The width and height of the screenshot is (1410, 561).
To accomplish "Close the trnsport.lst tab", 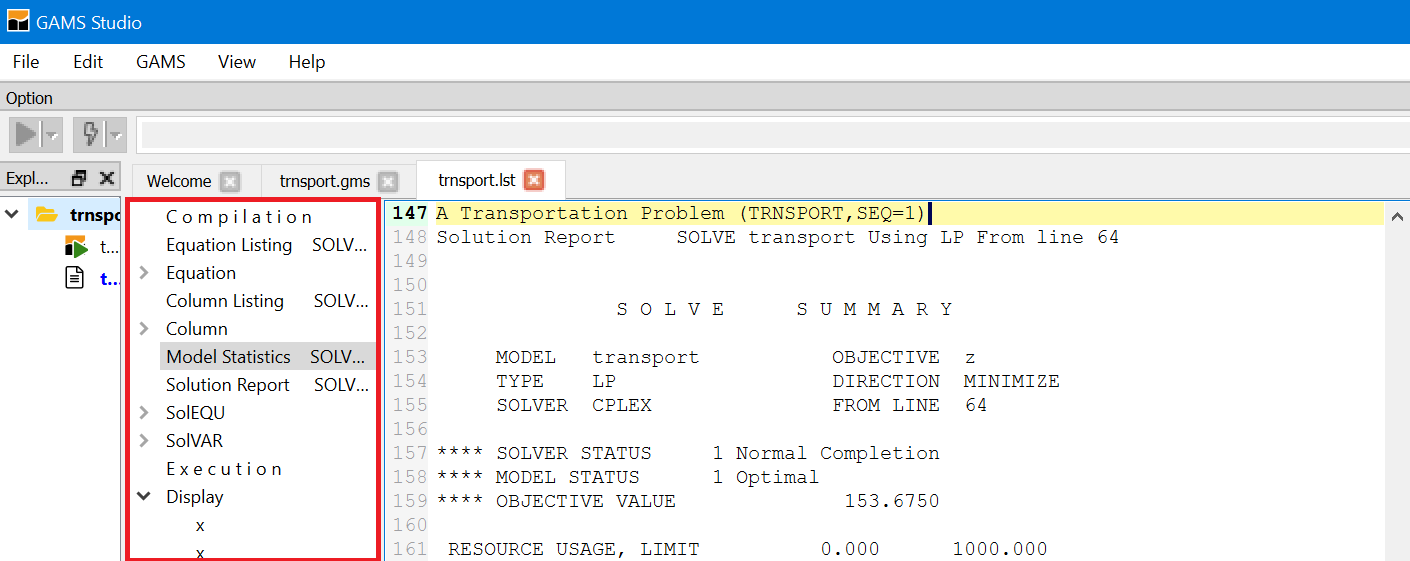I will pos(534,180).
